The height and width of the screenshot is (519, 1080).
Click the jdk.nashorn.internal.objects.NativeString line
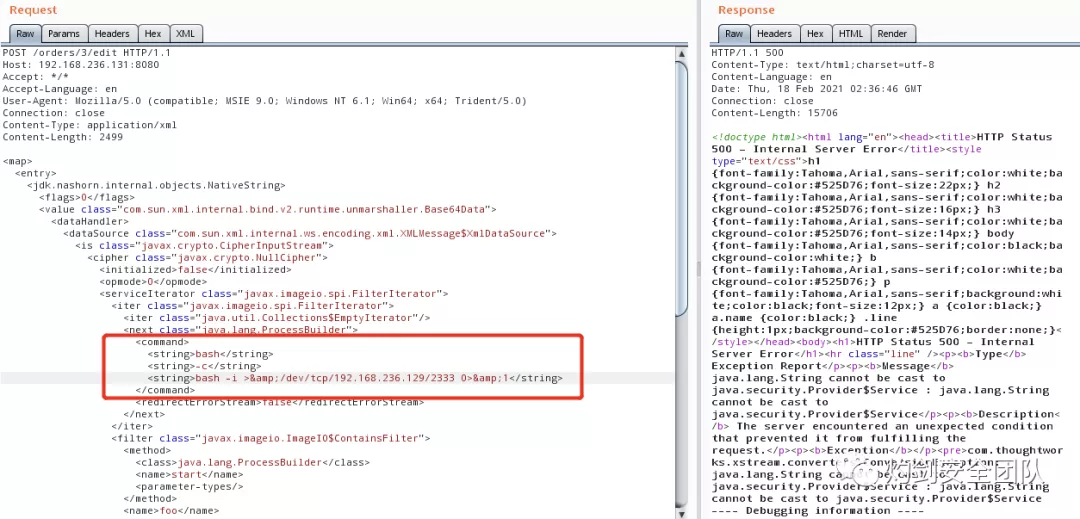point(156,185)
